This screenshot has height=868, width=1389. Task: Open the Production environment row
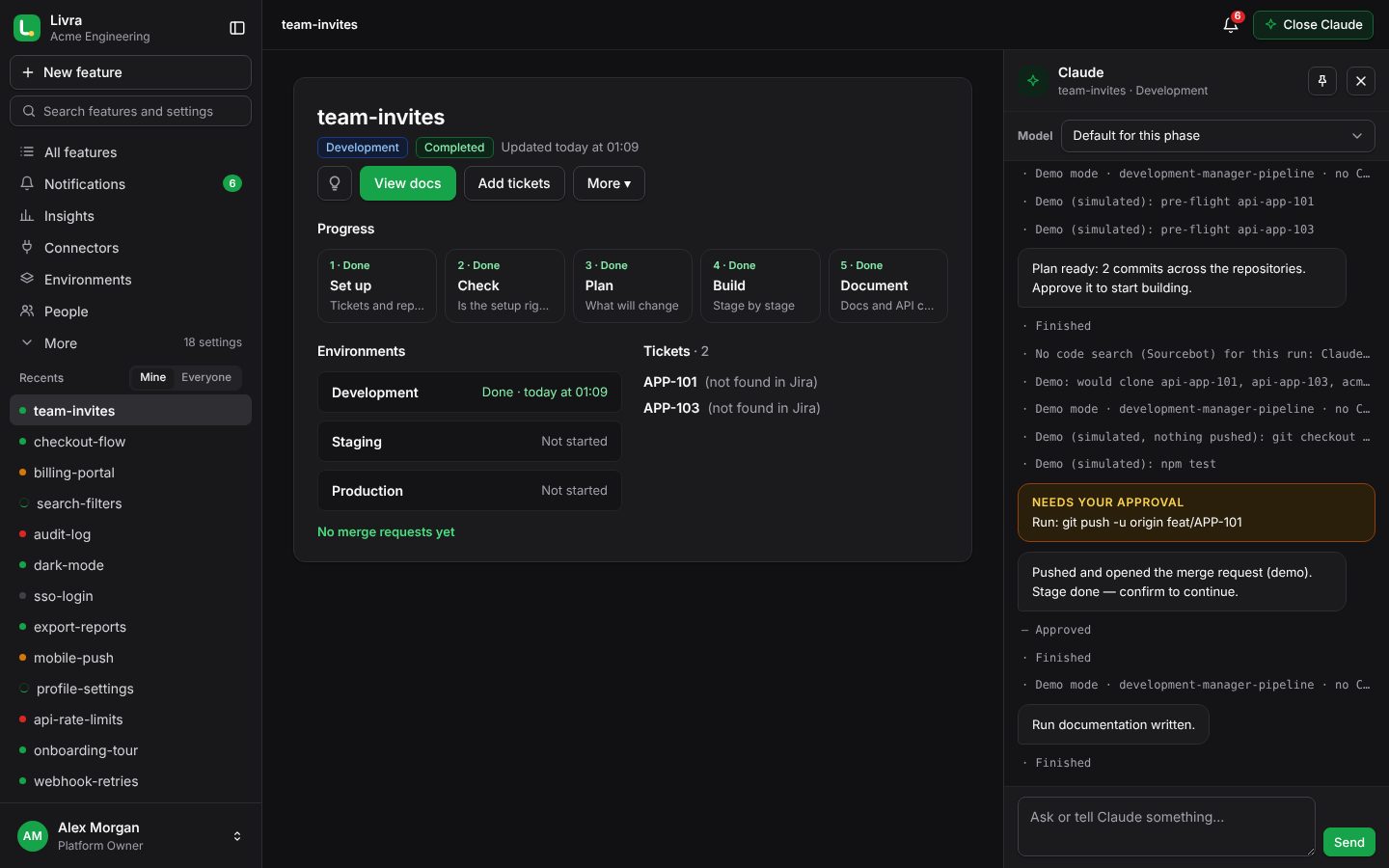(470, 491)
